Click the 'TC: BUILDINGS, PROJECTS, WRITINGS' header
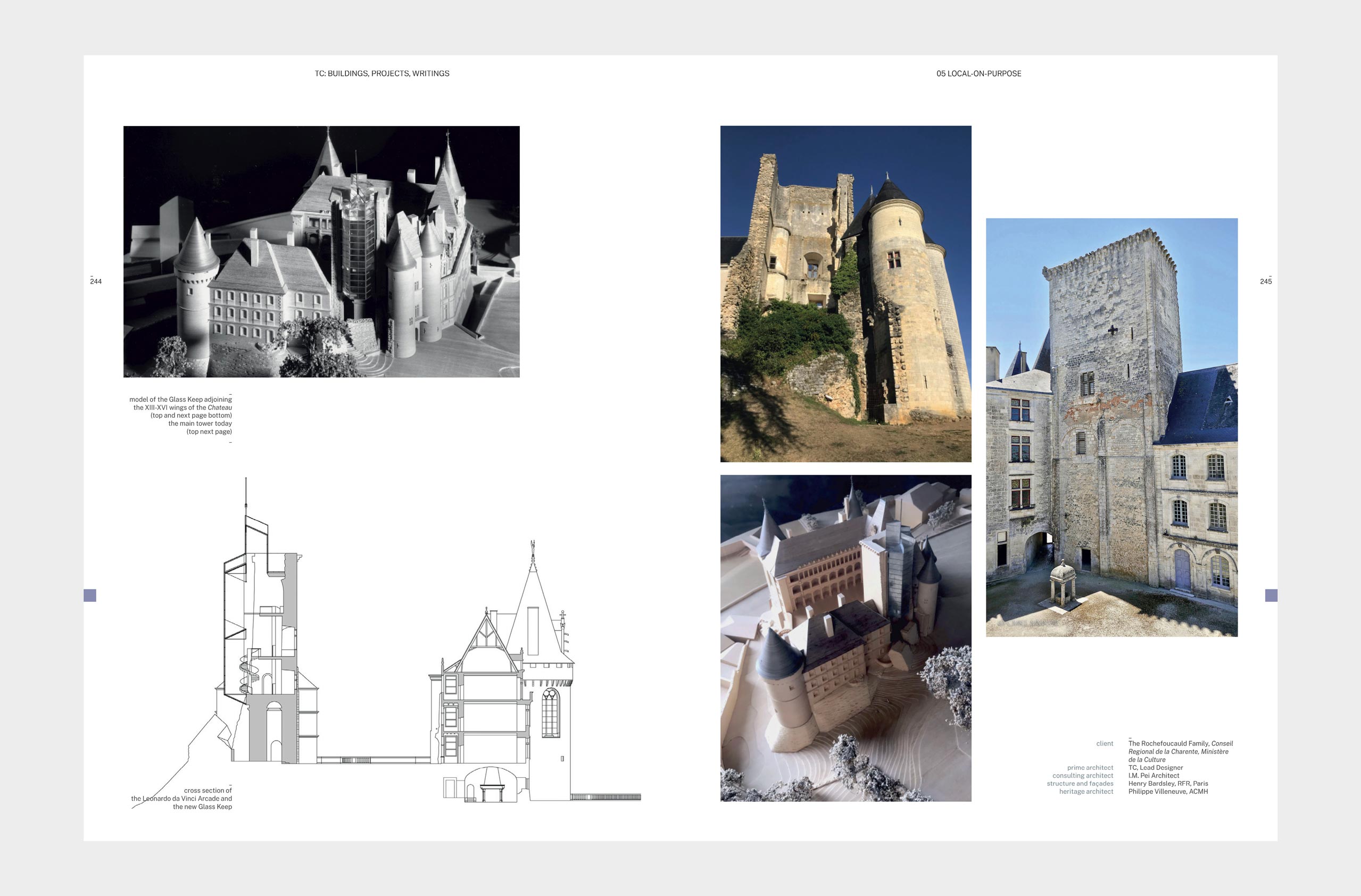The width and height of the screenshot is (1361, 896). pos(381,73)
